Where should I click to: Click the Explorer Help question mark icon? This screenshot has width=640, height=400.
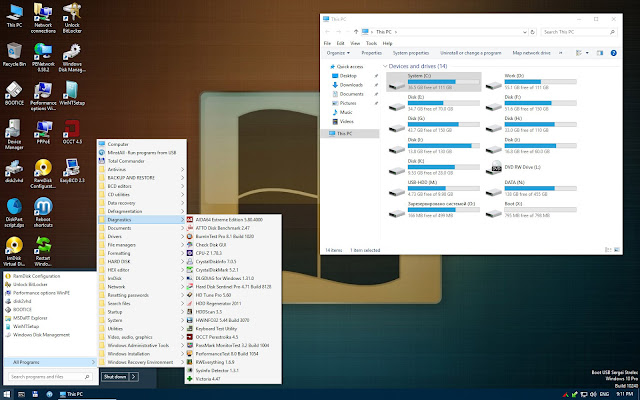[x=613, y=53]
